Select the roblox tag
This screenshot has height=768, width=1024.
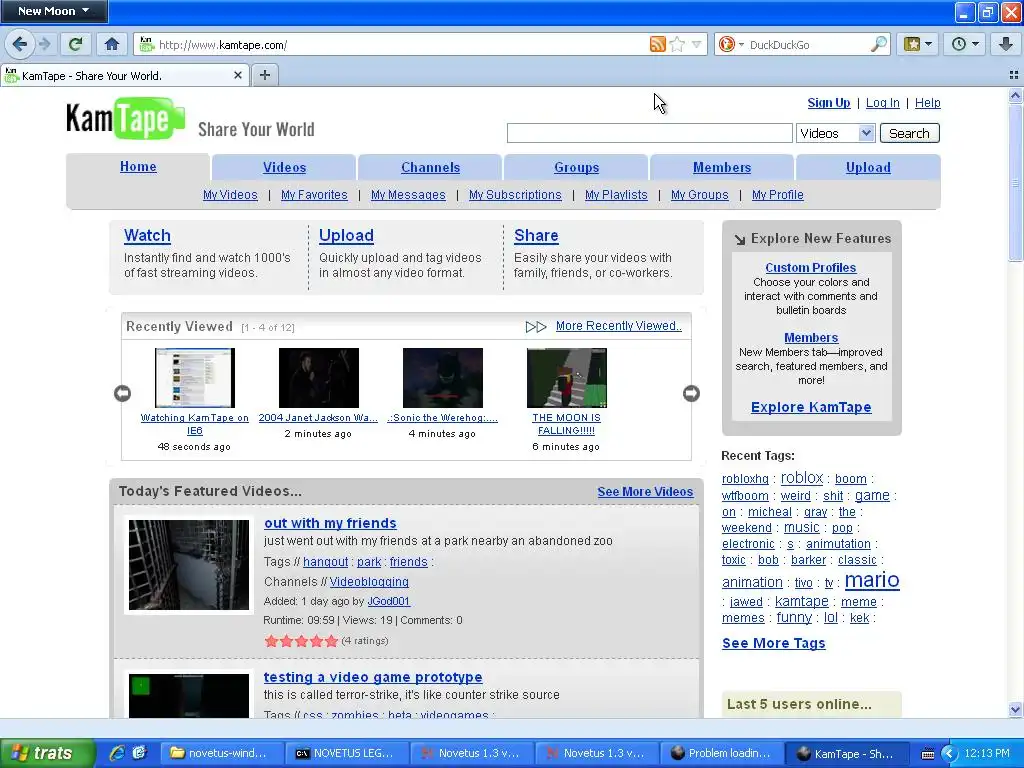(802, 477)
